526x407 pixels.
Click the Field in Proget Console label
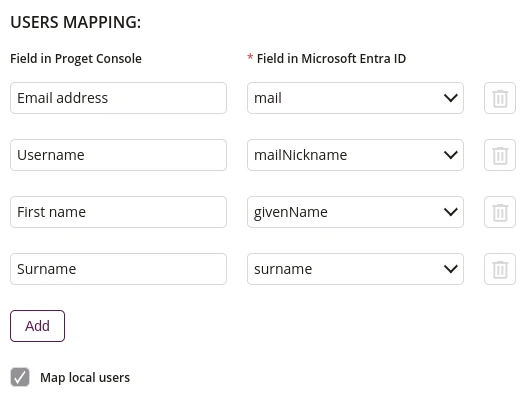(76, 59)
